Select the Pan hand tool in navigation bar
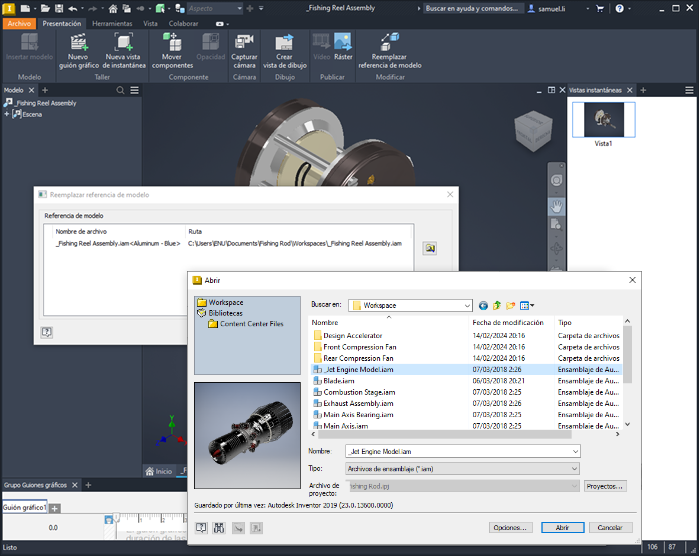700x556 pixels. [556, 206]
